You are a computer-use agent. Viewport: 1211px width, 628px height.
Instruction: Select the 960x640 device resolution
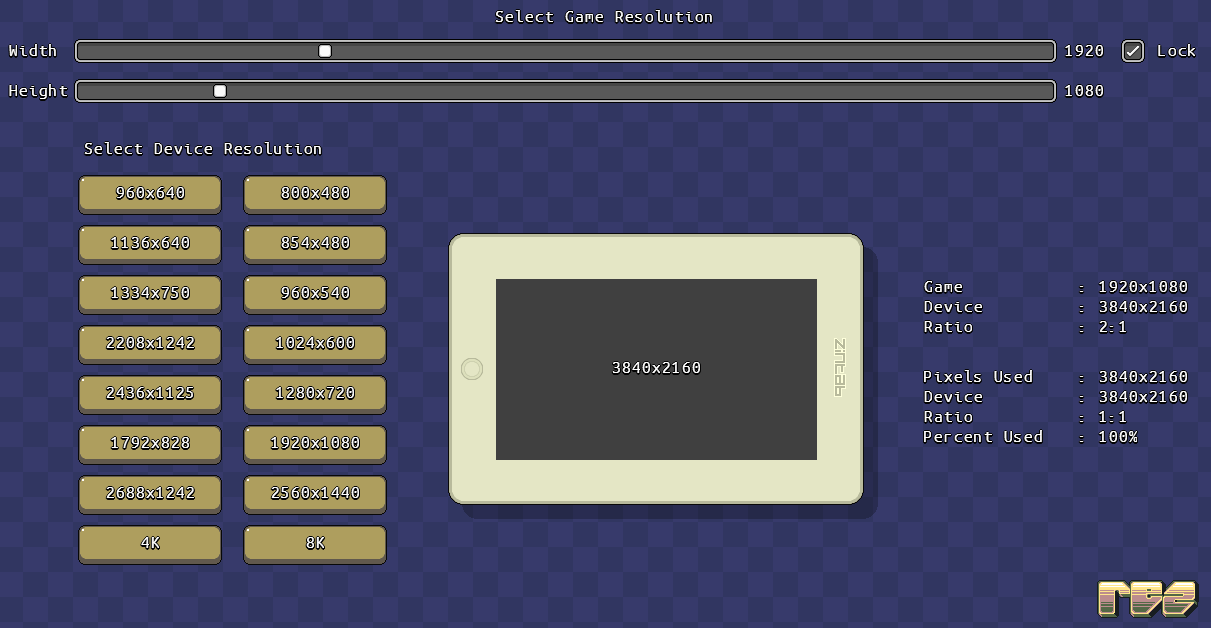point(150,194)
